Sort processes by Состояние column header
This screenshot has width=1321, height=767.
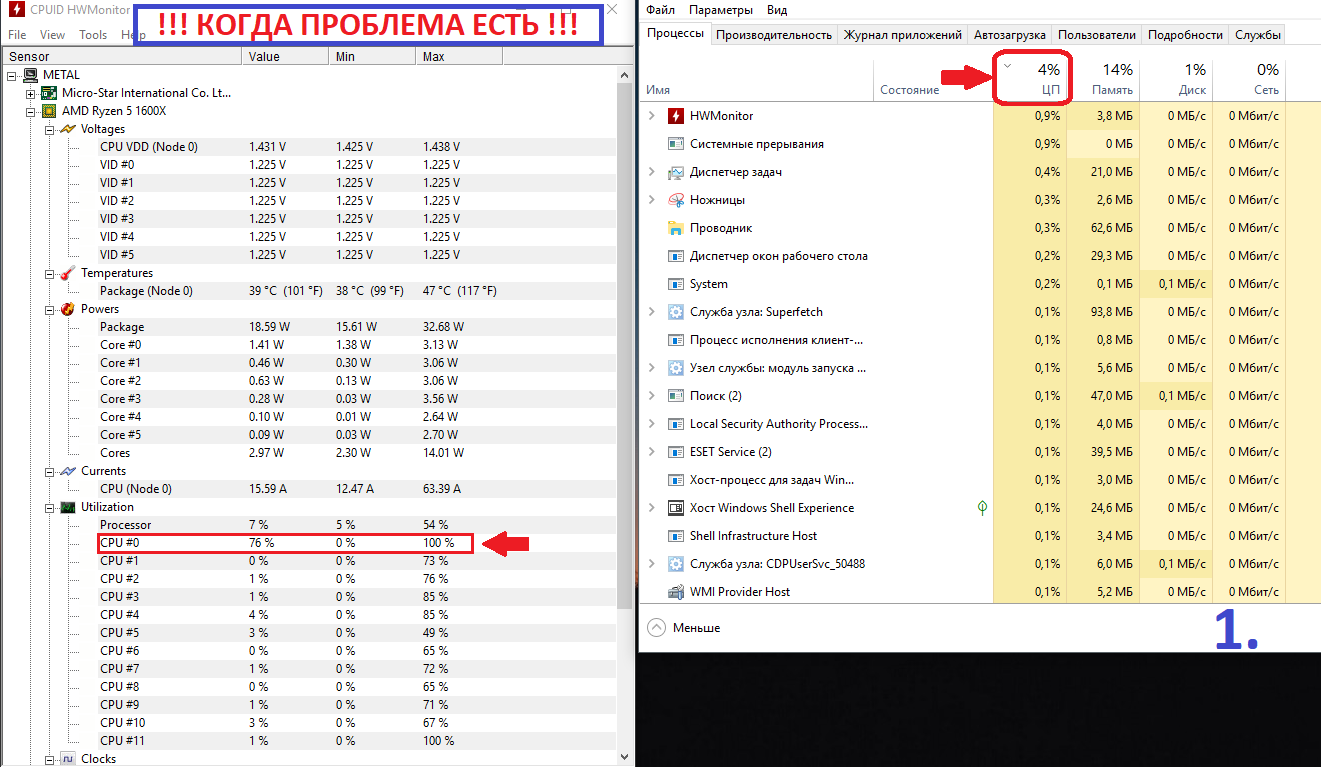tap(933, 79)
